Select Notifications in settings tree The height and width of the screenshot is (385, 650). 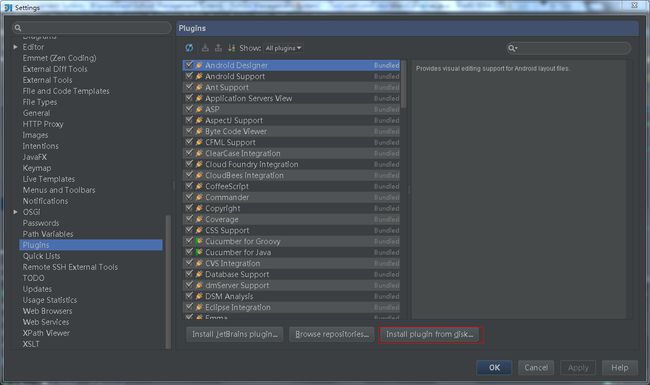pyautogui.click(x=45, y=201)
